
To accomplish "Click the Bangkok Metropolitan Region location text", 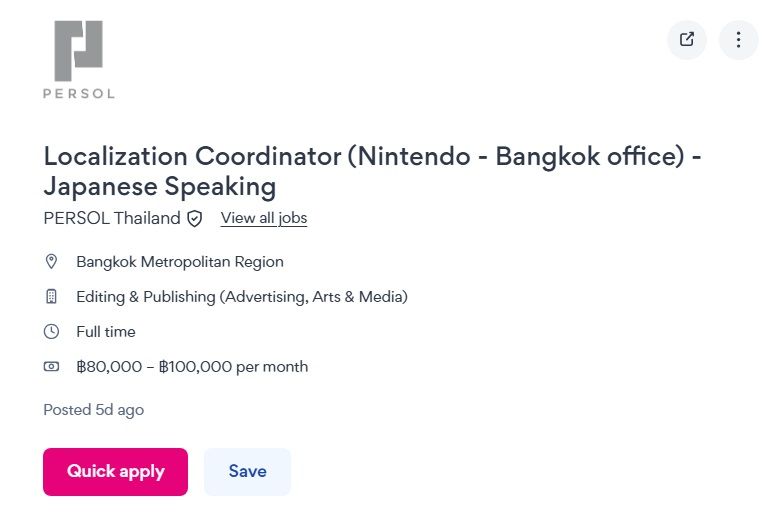I will [180, 262].
